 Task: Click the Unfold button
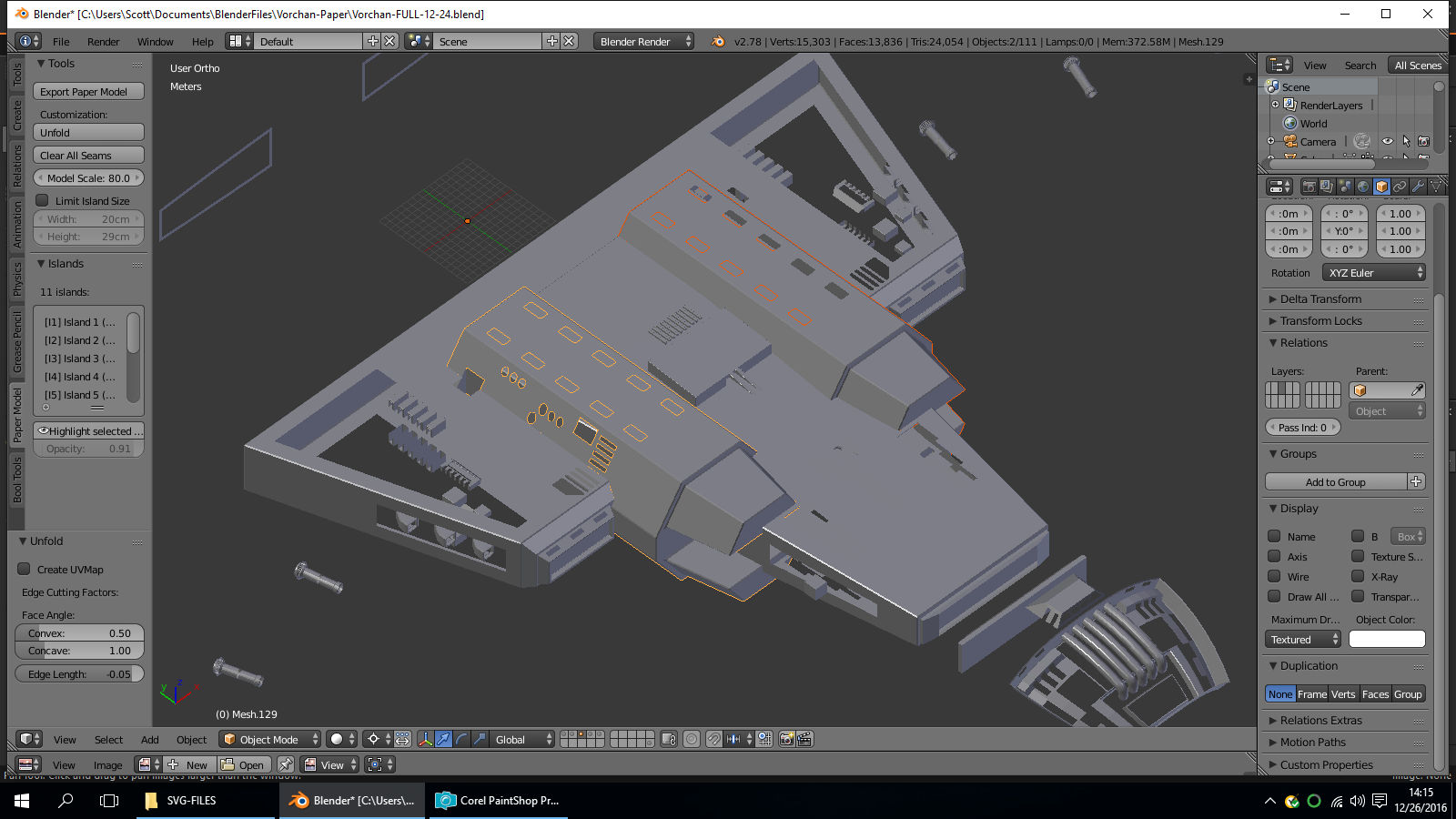coord(88,132)
